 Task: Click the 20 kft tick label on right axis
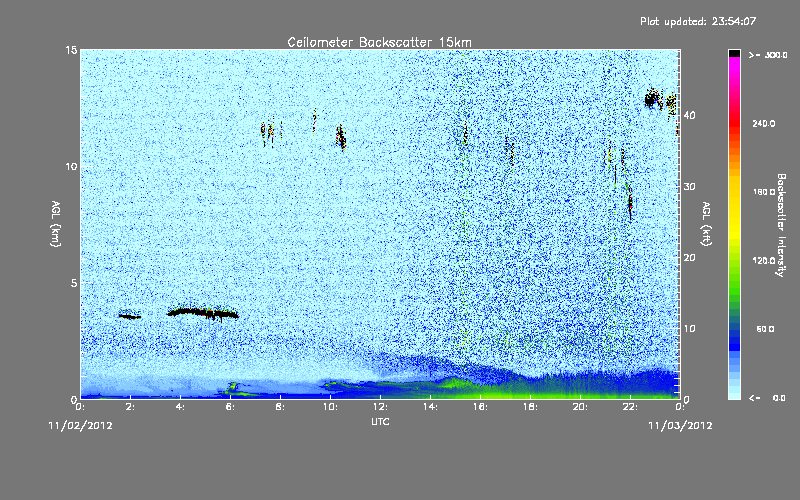coord(689,258)
